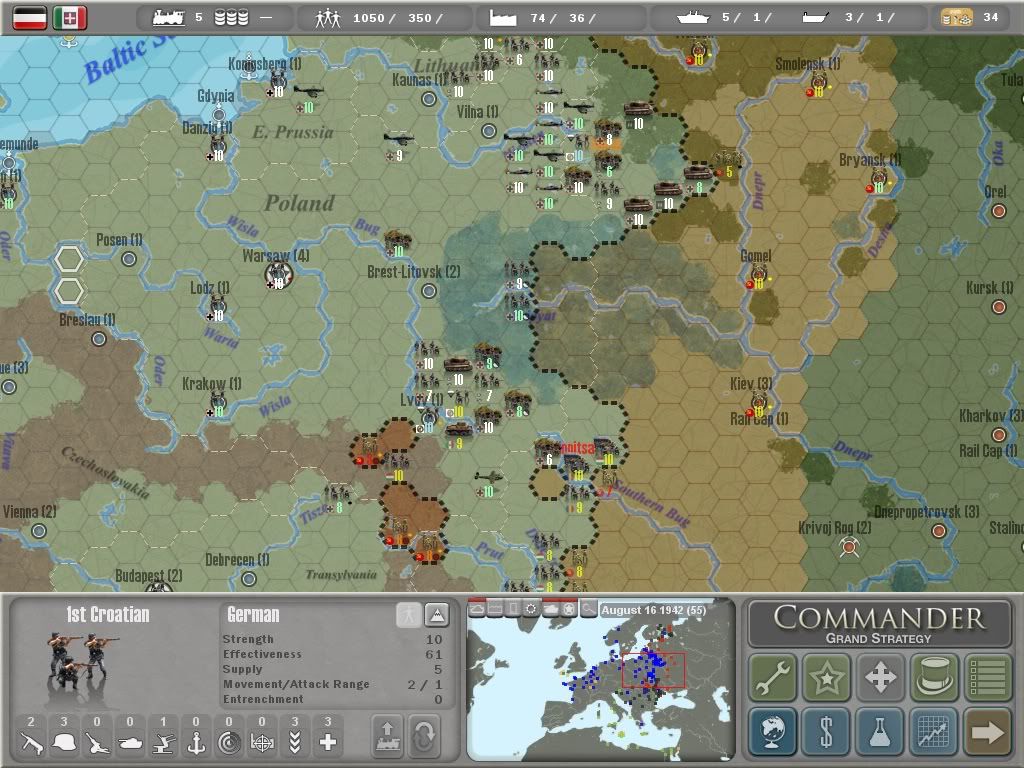
Task: Click the triple chevron stat icon
Action: click(x=295, y=742)
